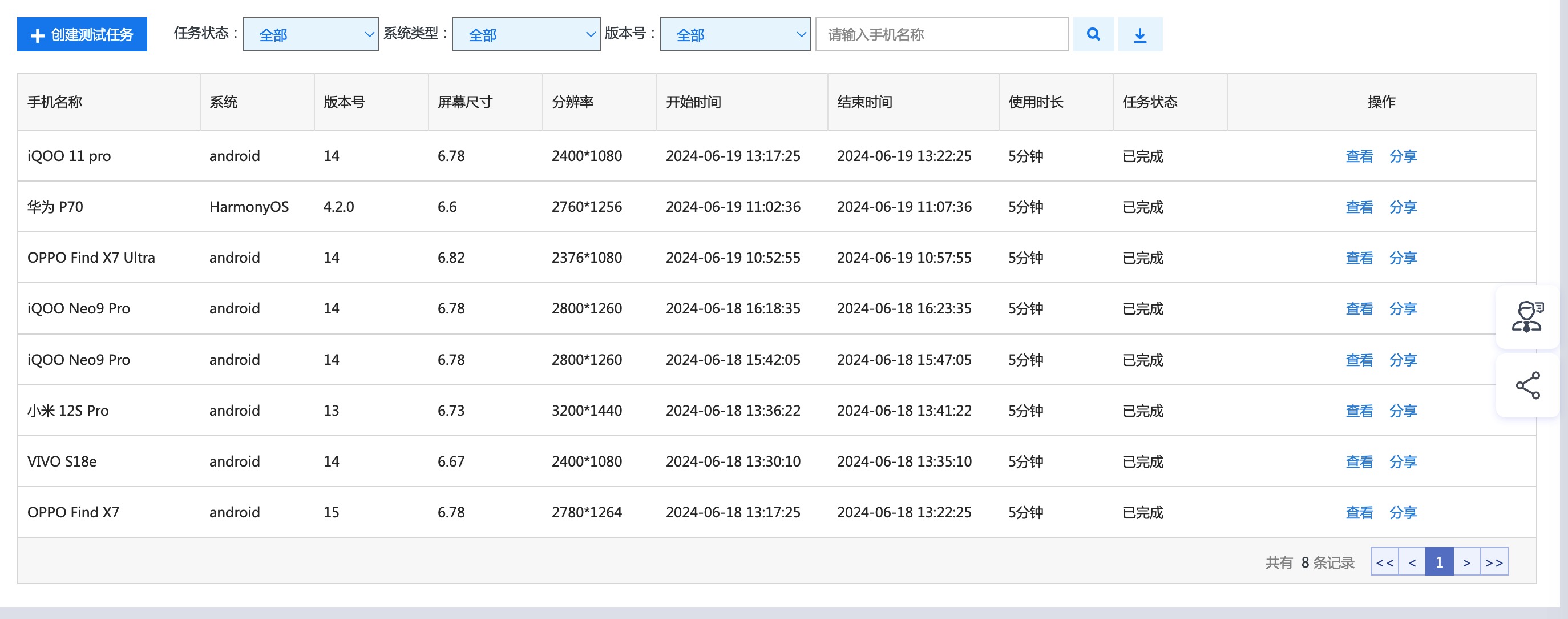Viewport: 1568px width, 619px height.
Task: Click 创建测试任务 plus button
Action: [82, 34]
